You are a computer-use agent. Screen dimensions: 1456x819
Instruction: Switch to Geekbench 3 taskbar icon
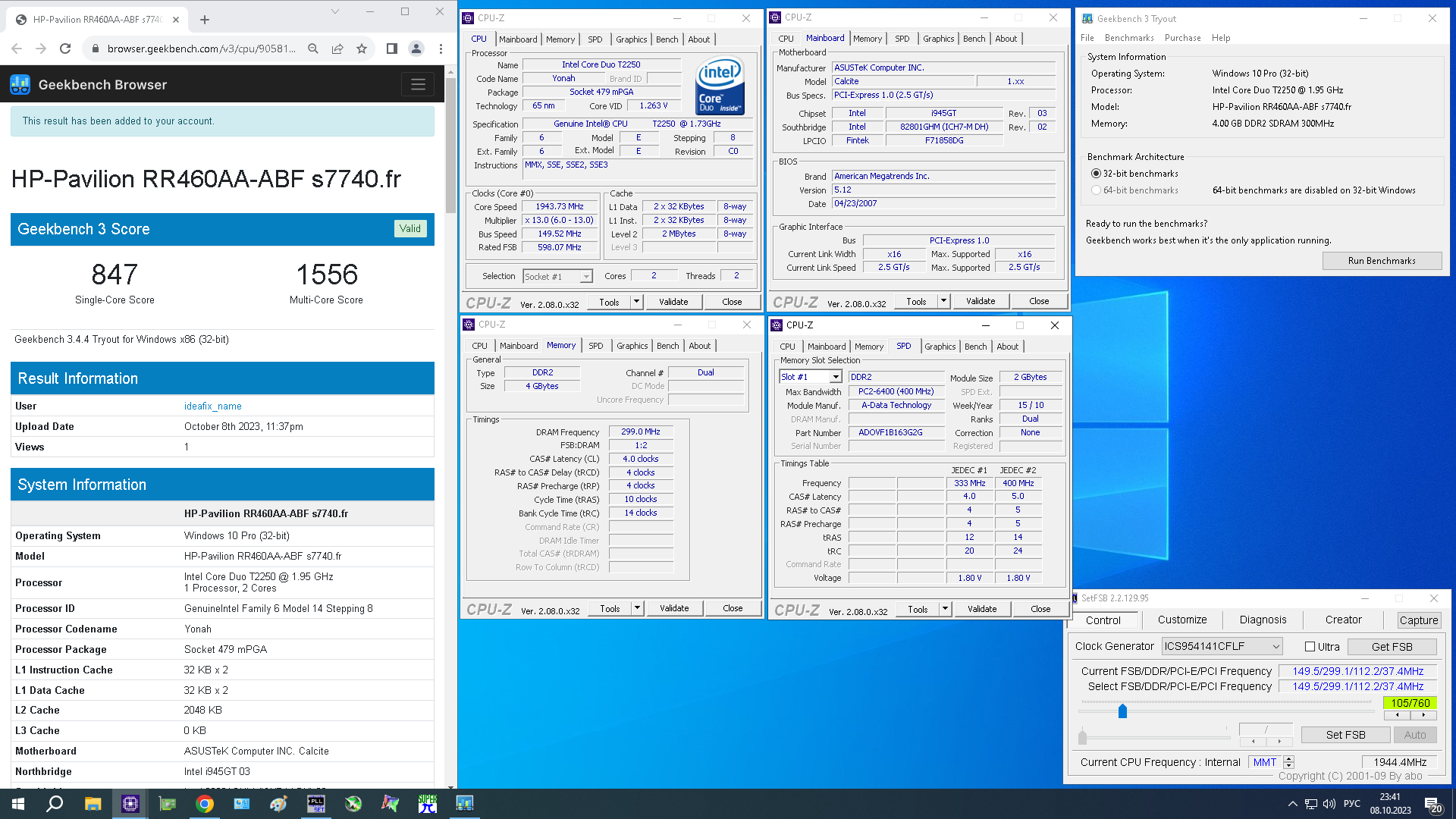click(464, 804)
